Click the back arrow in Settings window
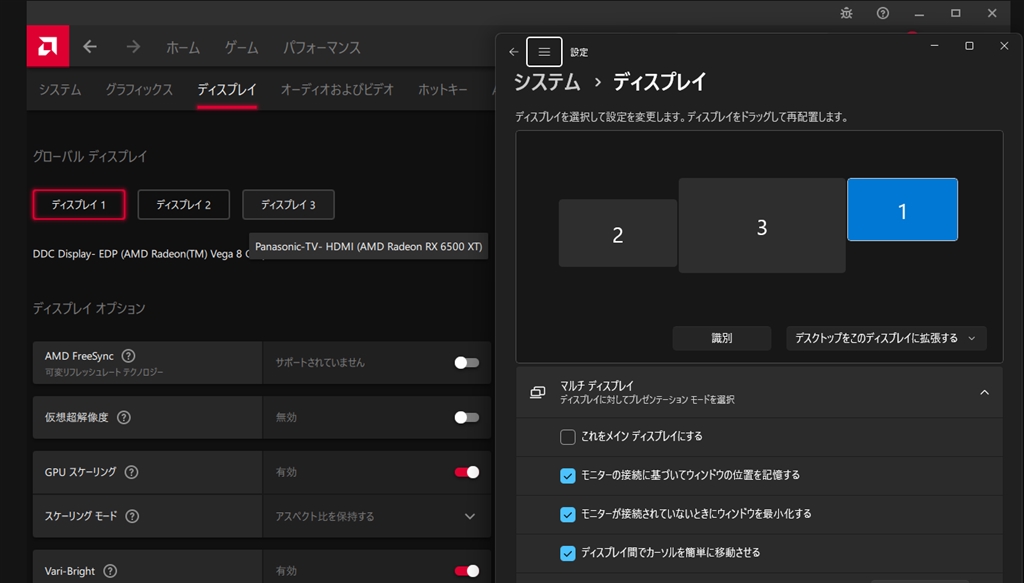The image size is (1024, 583). pyautogui.click(x=514, y=52)
